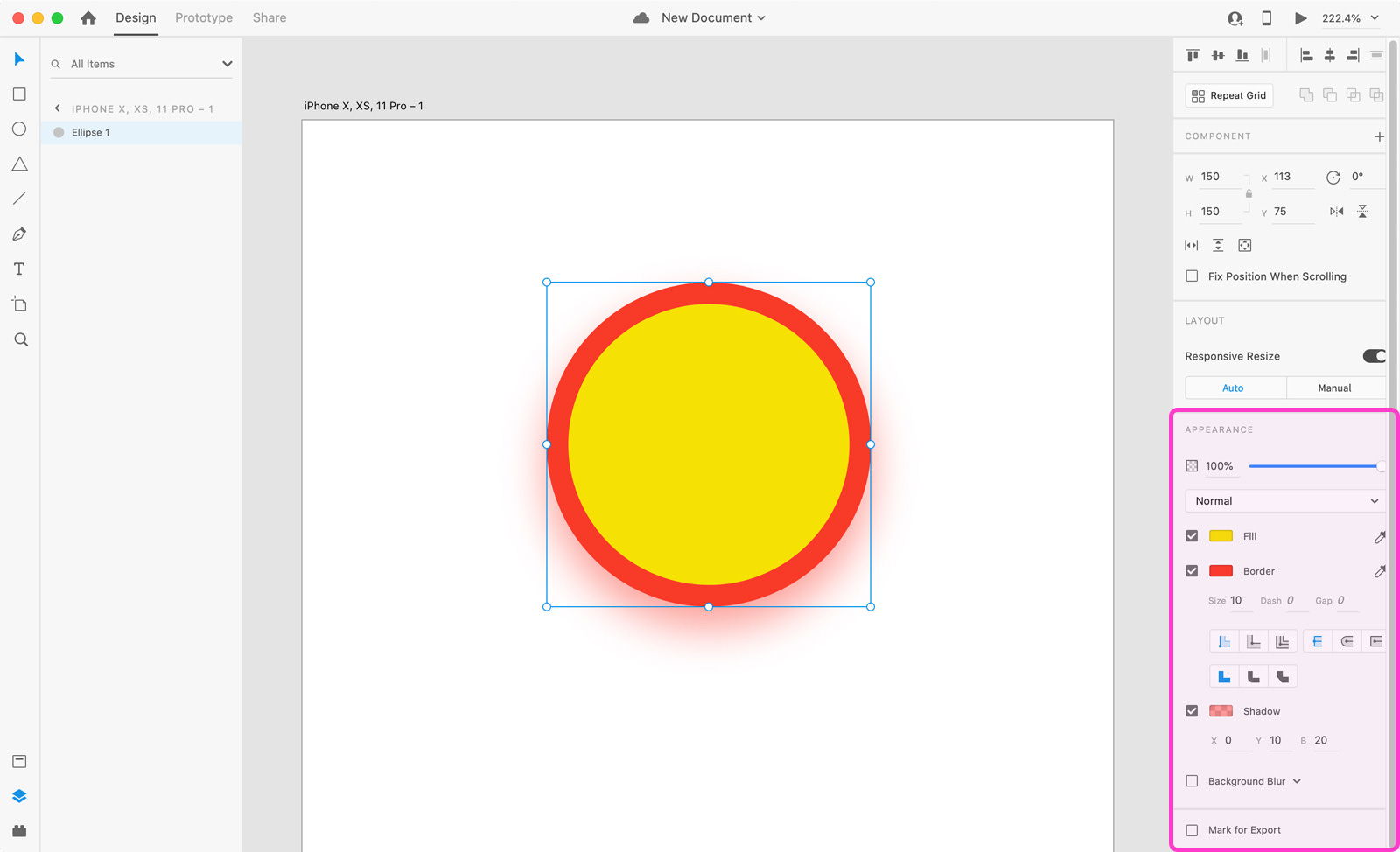Image resolution: width=1400 pixels, height=852 pixels.
Task: Click the Repeat Grid button
Action: tap(1228, 95)
